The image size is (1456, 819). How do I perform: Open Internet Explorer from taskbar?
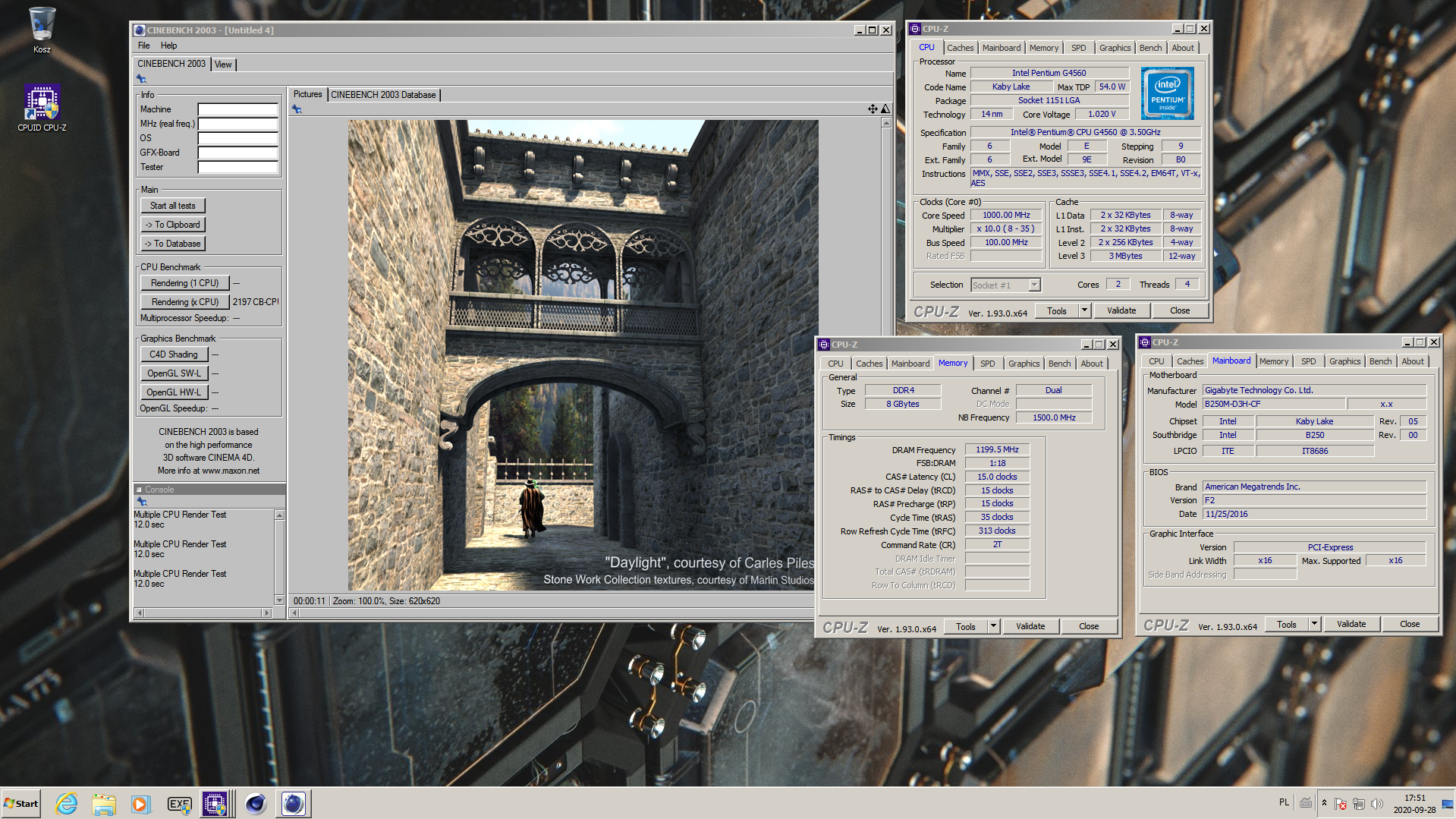[67, 804]
